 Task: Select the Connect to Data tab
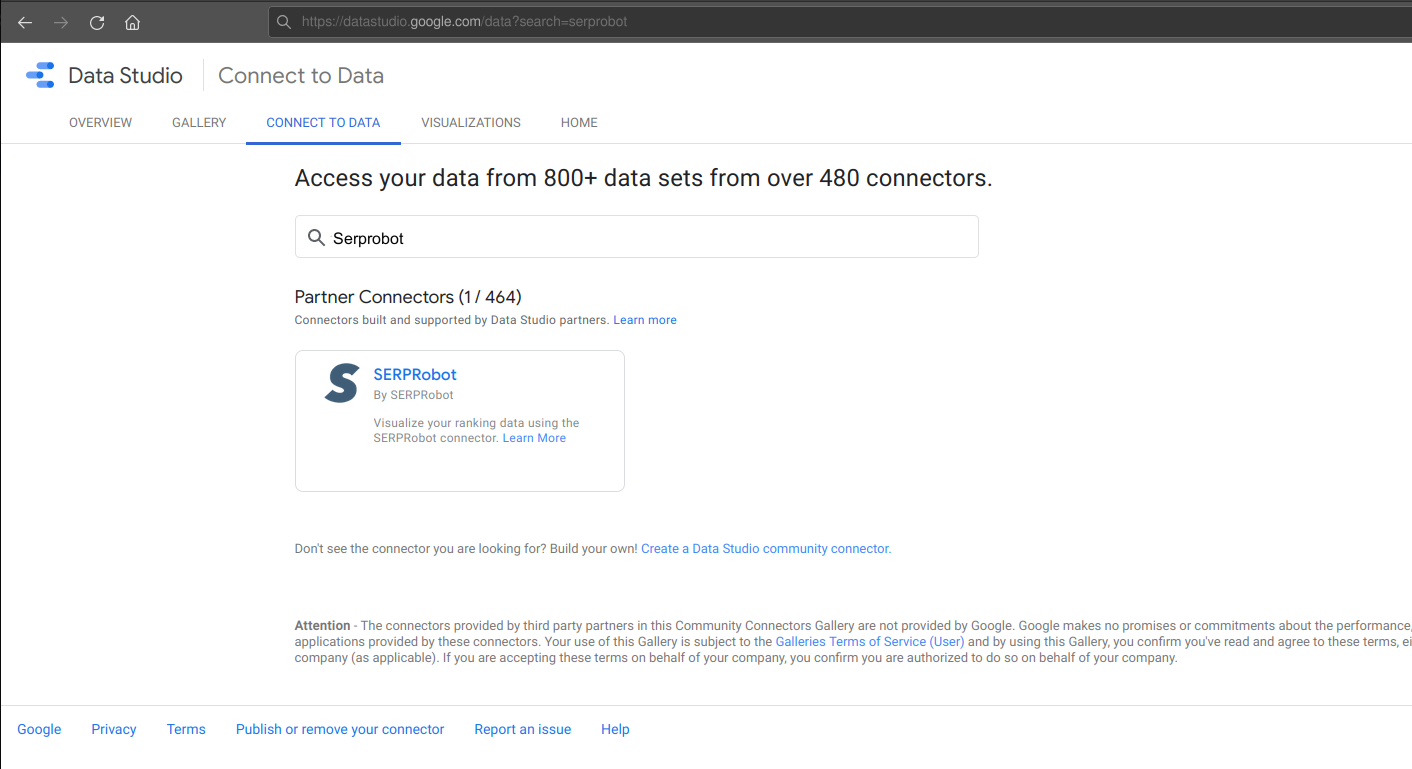[x=323, y=122]
